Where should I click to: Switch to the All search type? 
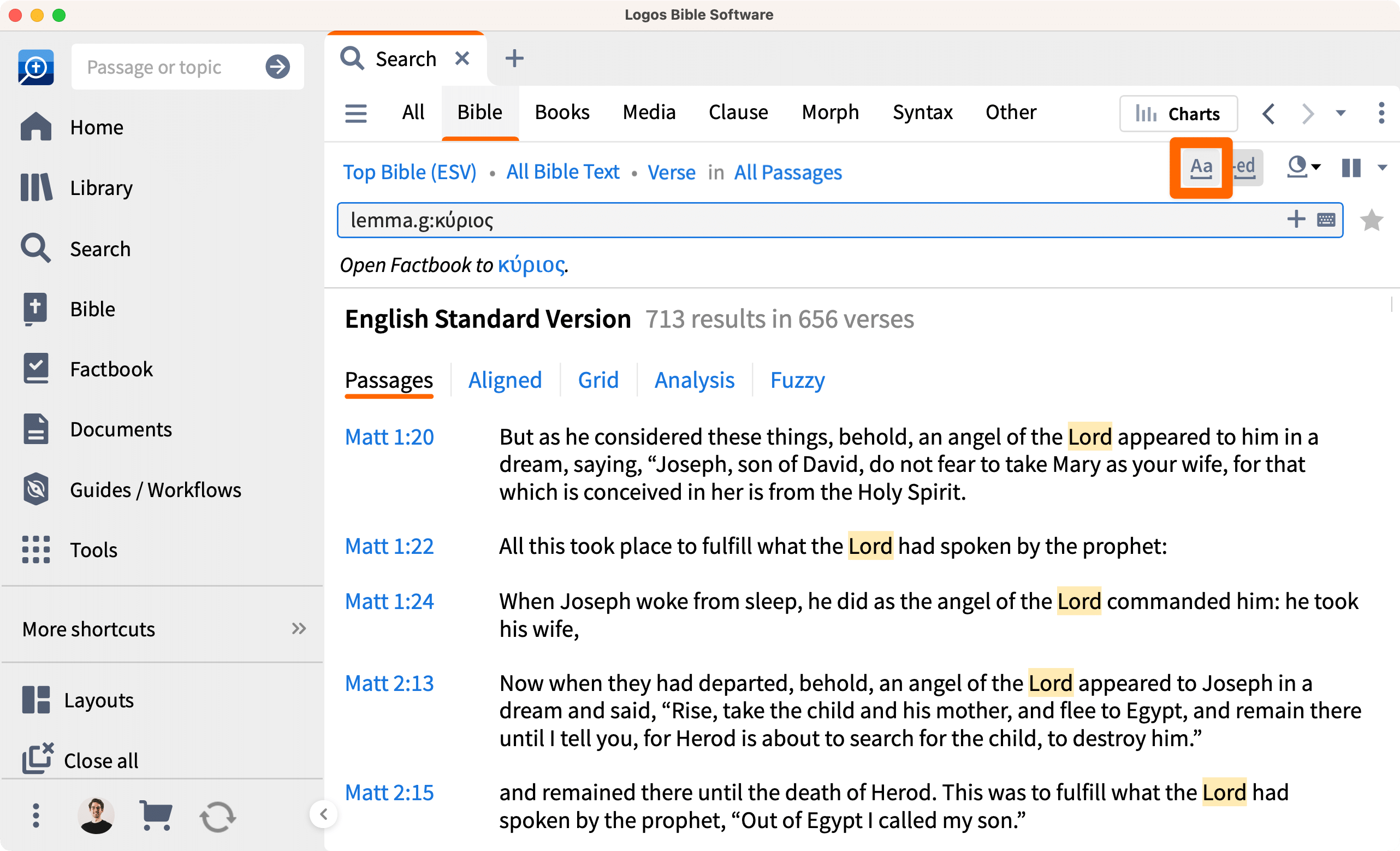pyautogui.click(x=413, y=112)
